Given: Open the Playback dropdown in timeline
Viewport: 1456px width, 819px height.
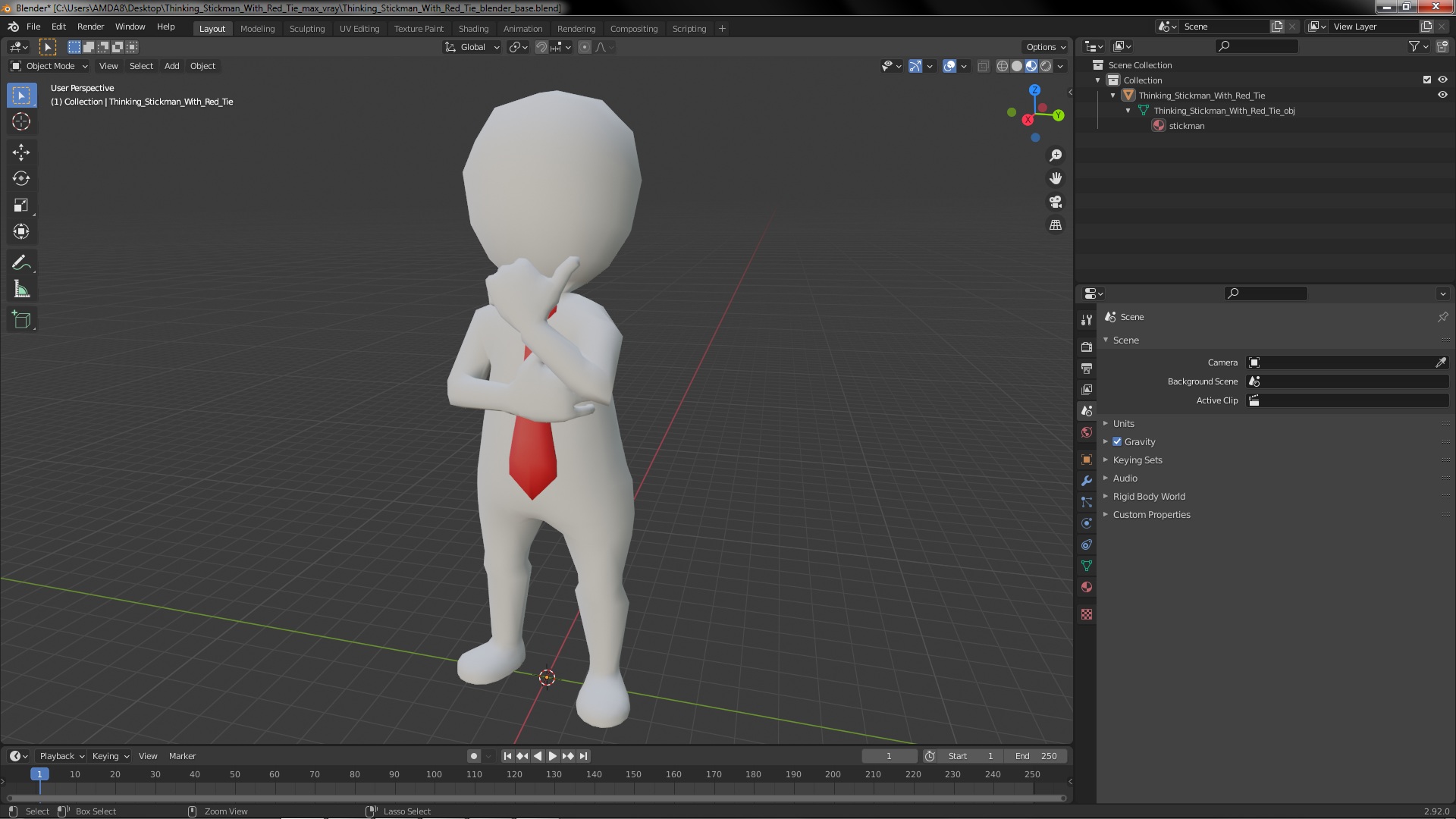Looking at the screenshot, I should [x=61, y=756].
